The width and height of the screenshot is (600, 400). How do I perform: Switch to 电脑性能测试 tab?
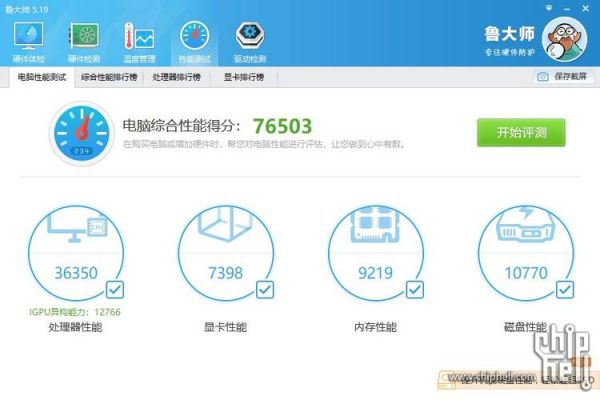pyautogui.click(x=42, y=77)
